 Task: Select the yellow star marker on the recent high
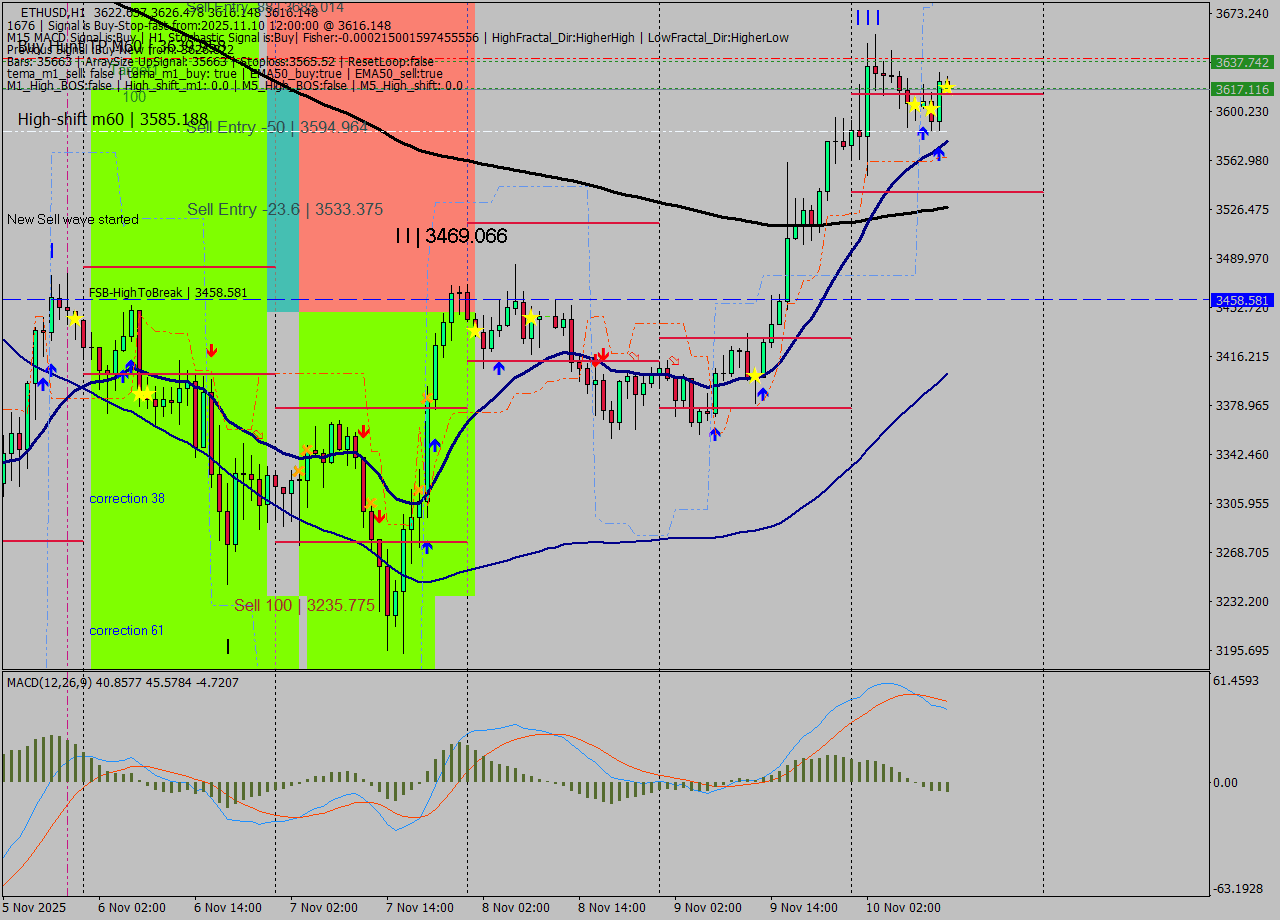tap(947, 88)
